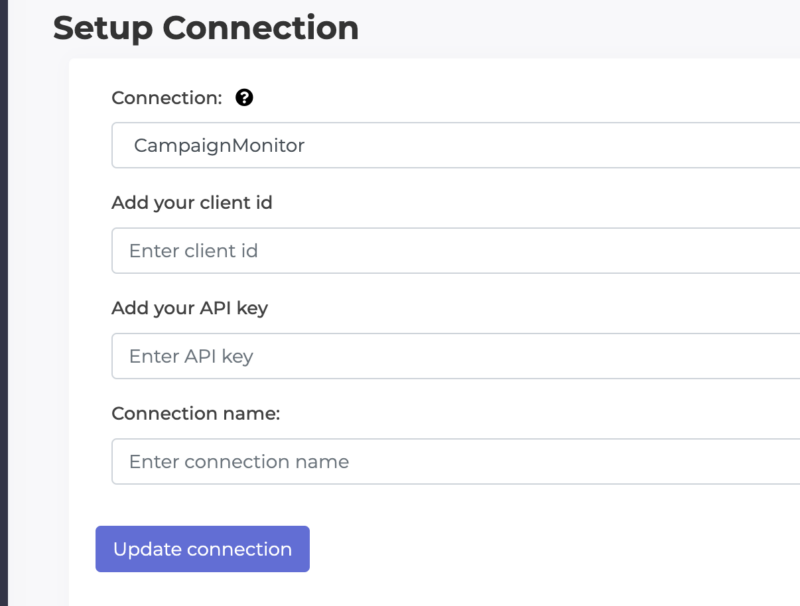Click the question mark help icon
Screen dimensions: 800x606
click(244, 97)
